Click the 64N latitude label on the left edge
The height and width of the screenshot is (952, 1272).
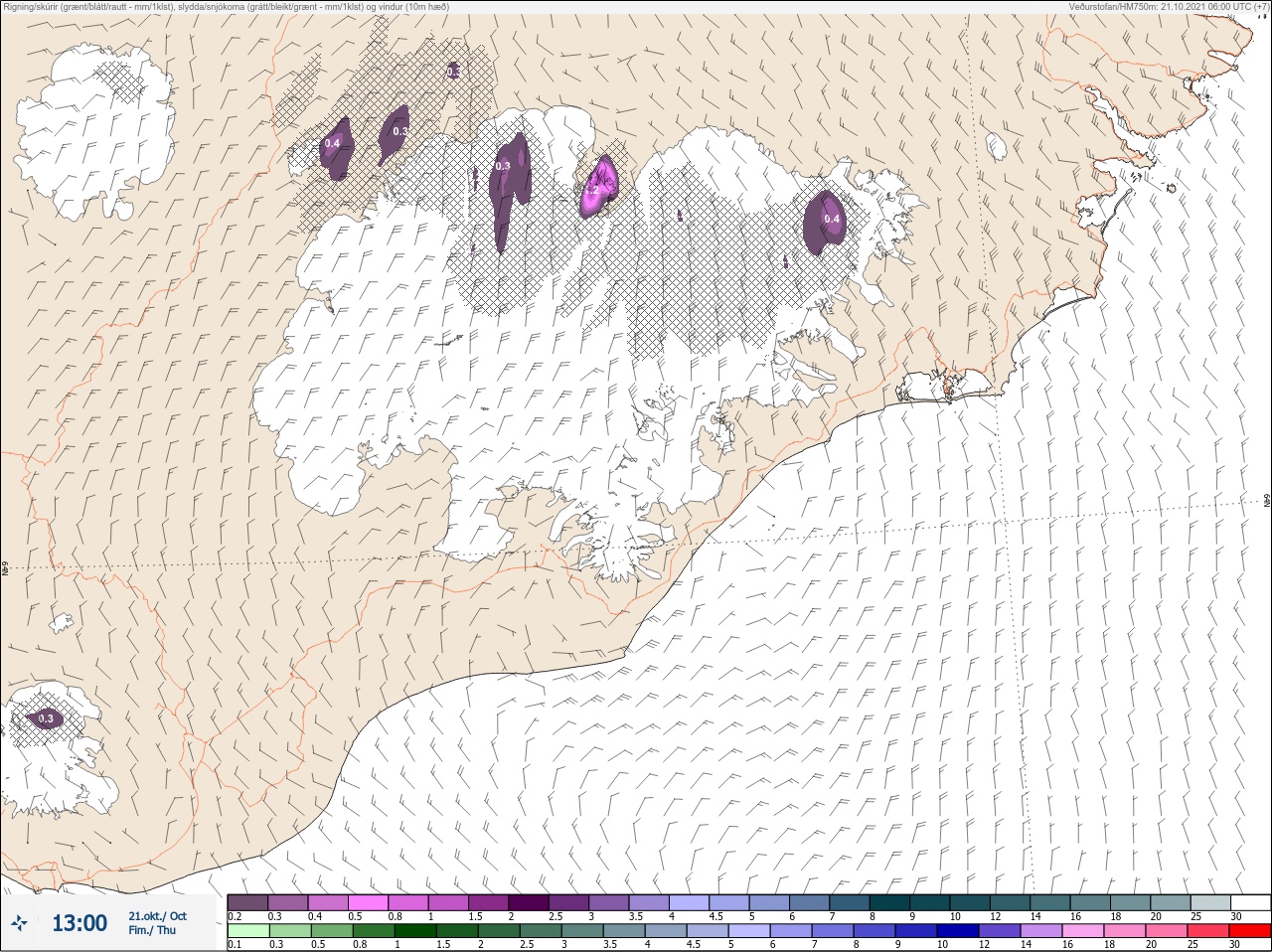(5, 569)
